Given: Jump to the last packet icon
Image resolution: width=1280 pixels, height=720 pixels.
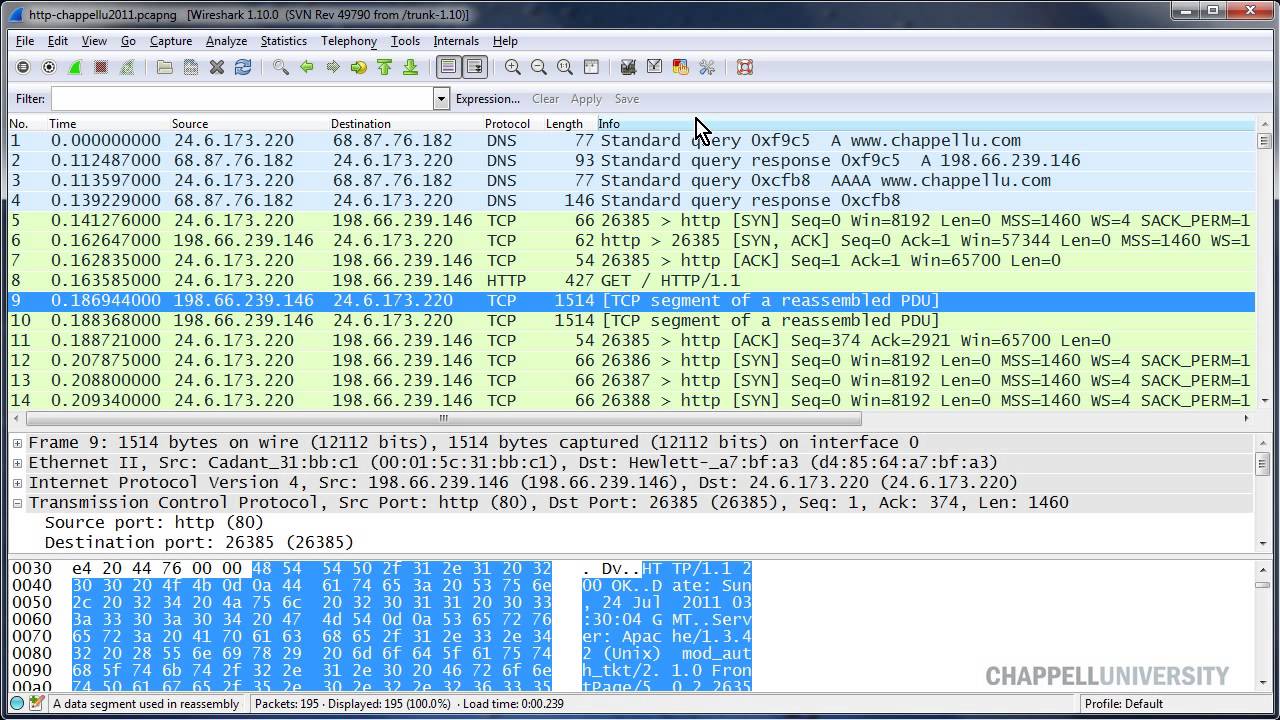Looking at the screenshot, I should (411, 67).
